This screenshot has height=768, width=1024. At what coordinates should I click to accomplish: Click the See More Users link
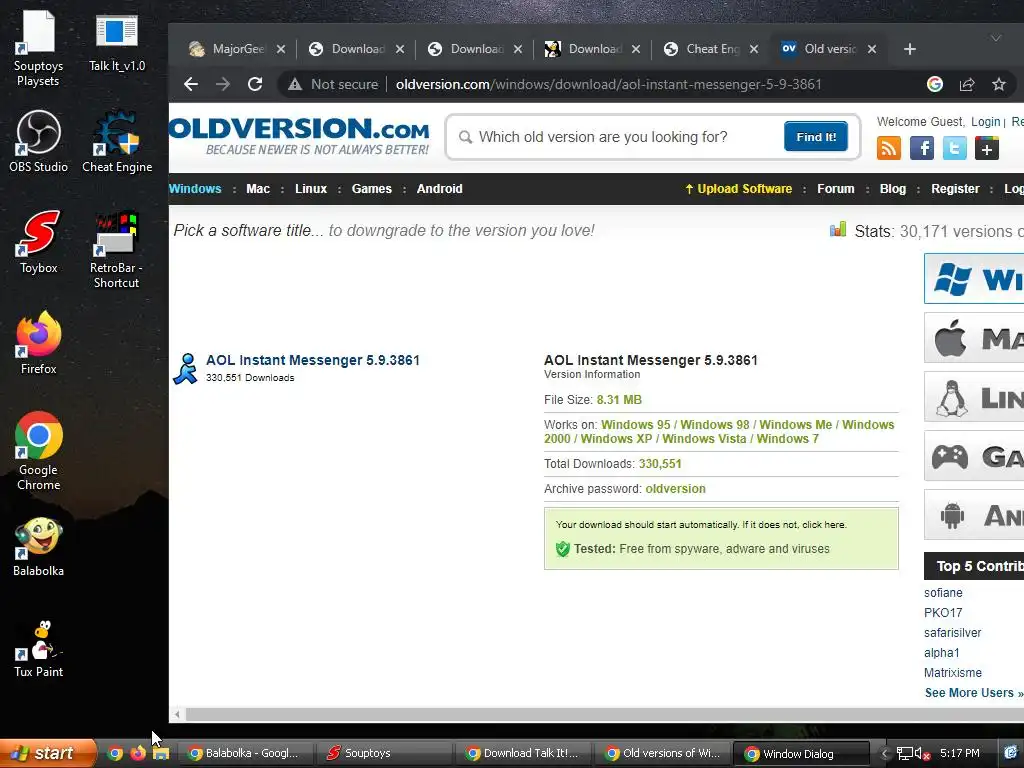tap(973, 693)
